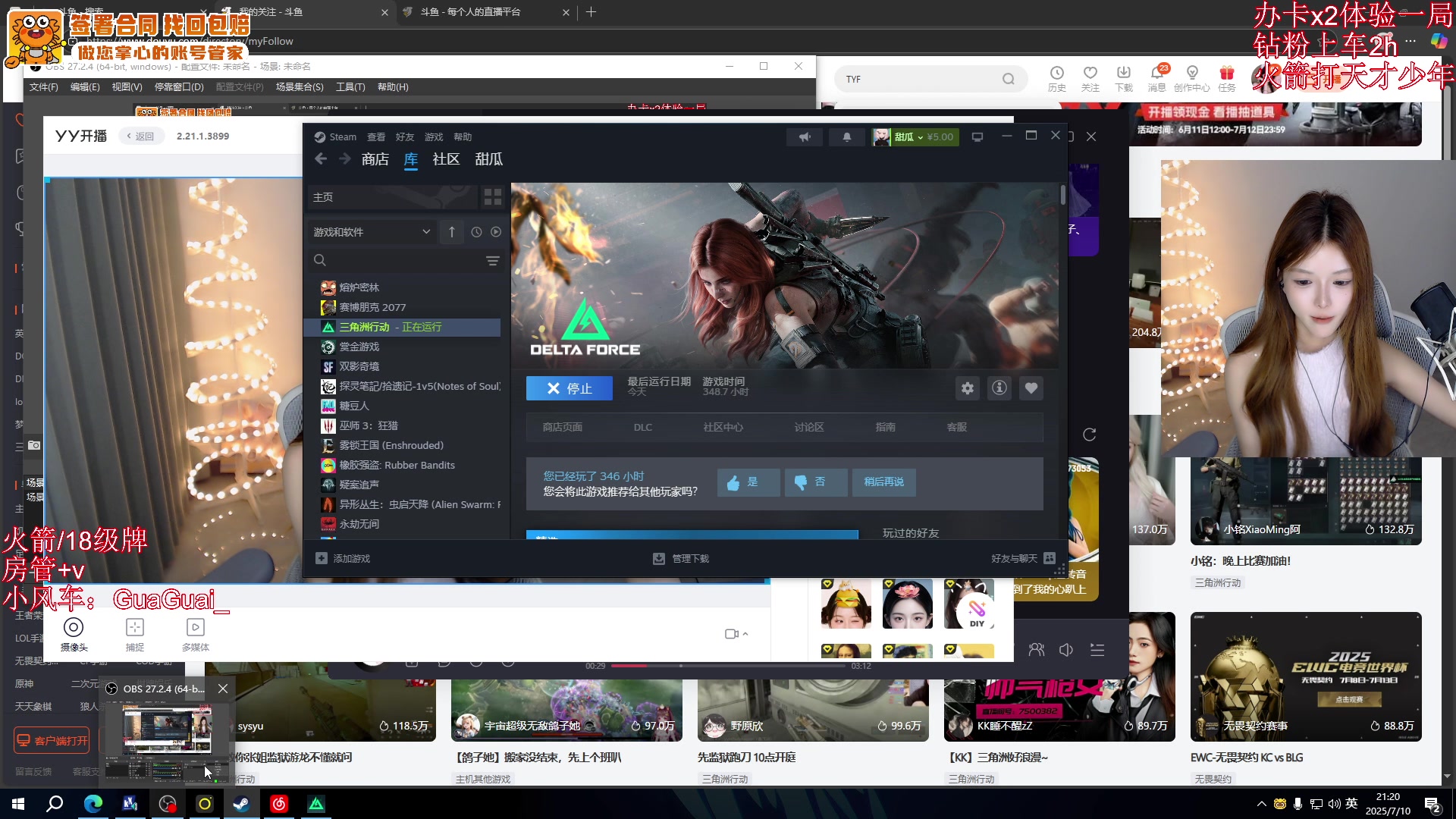
Task: Click the 客户端打开 button on Douyu
Action: [52, 741]
